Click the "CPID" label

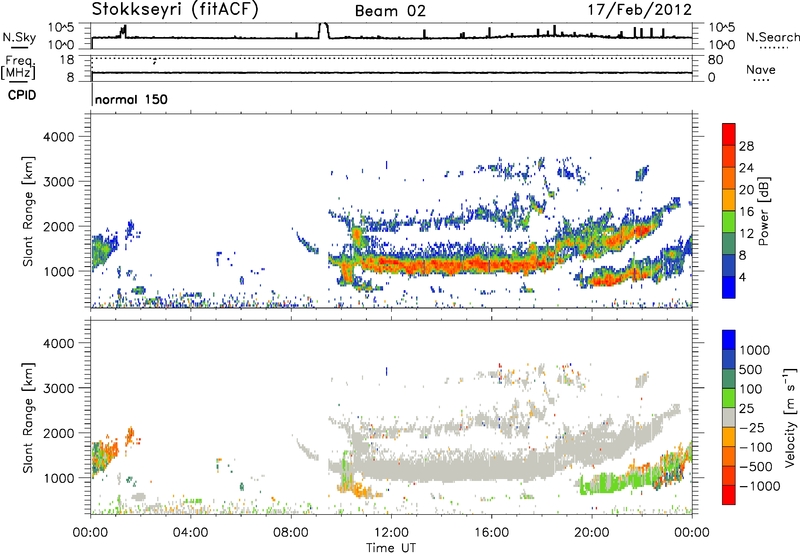pyautogui.click(x=22, y=95)
